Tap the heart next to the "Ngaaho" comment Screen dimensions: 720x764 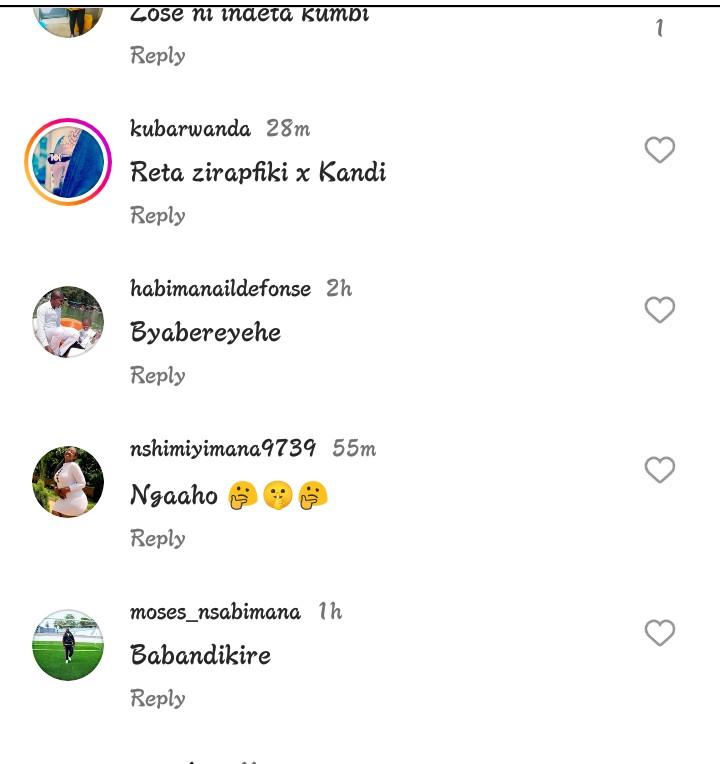pos(659,470)
